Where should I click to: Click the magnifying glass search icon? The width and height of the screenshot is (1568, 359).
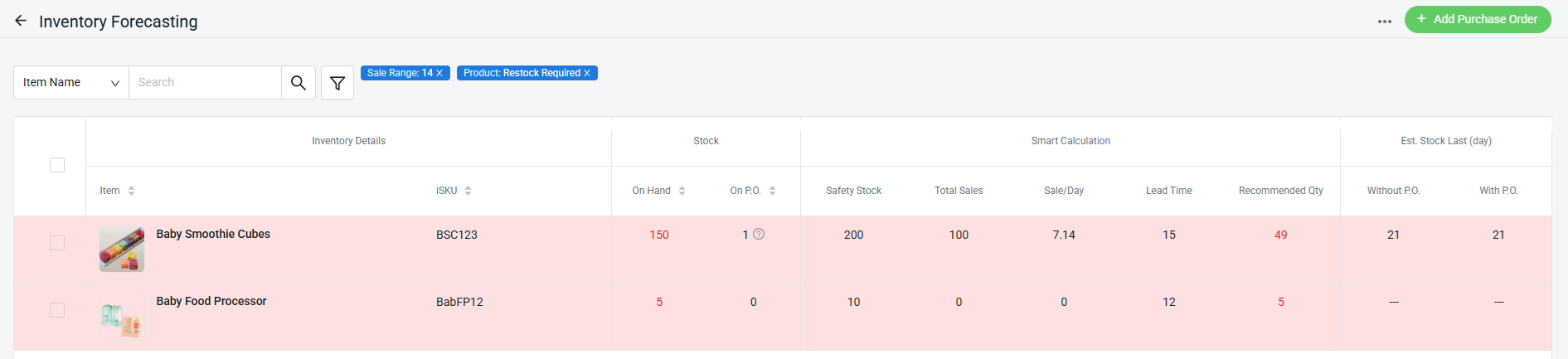coord(299,83)
